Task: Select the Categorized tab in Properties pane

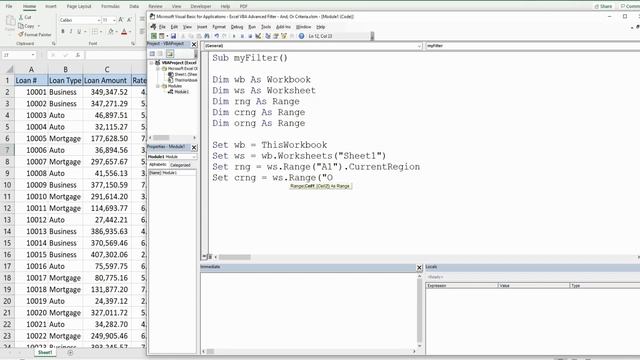Action: pyautogui.click(x=180, y=165)
